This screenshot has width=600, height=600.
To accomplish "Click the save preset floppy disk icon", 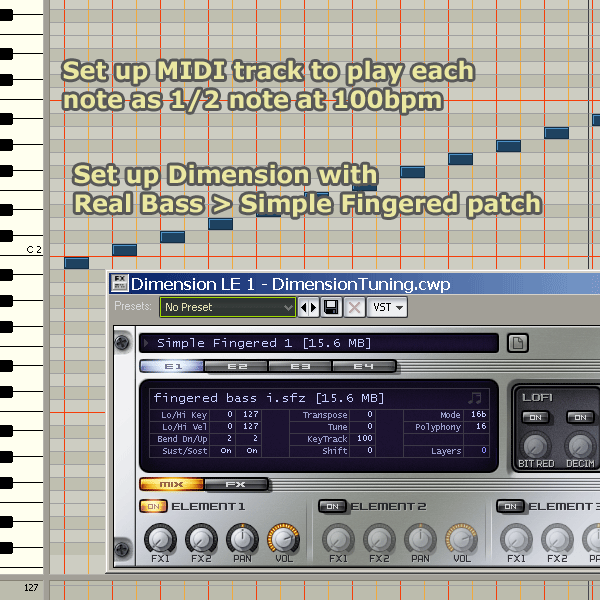I will tap(331, 308).
